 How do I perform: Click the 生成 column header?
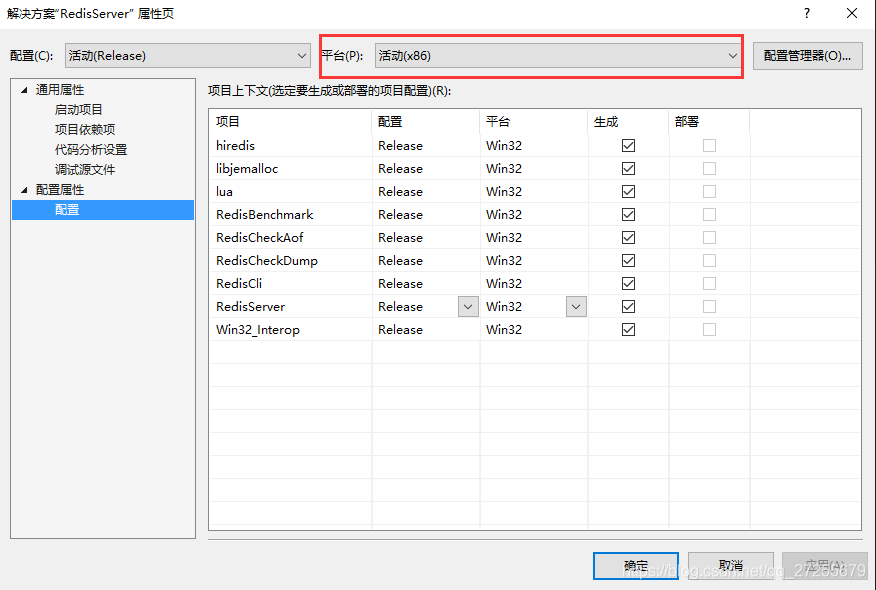(x=628, y=122)
